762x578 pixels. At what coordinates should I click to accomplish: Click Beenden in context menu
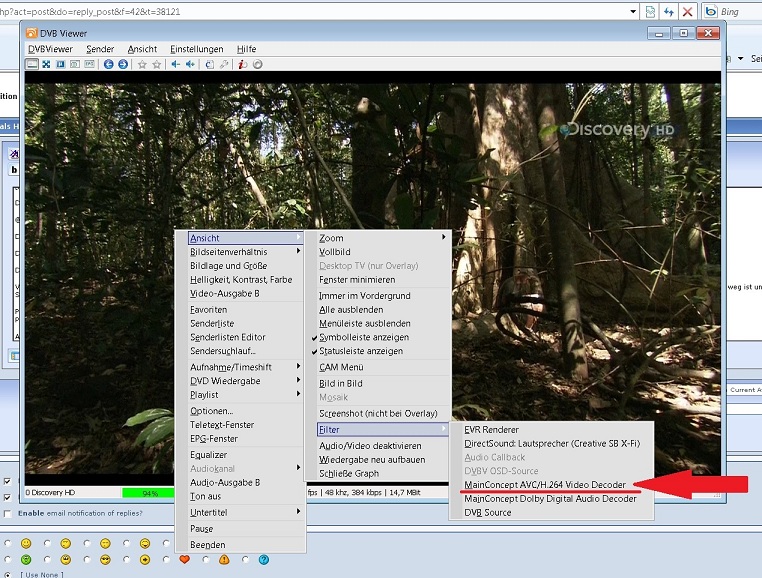(x=208, y=545)
